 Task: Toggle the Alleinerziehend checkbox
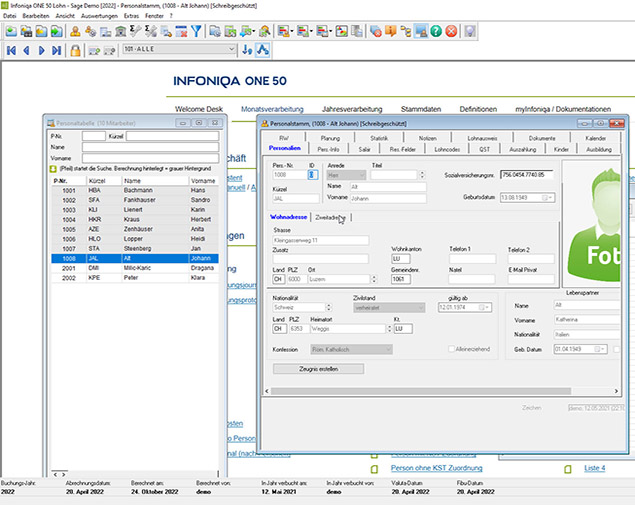point(452,349)
